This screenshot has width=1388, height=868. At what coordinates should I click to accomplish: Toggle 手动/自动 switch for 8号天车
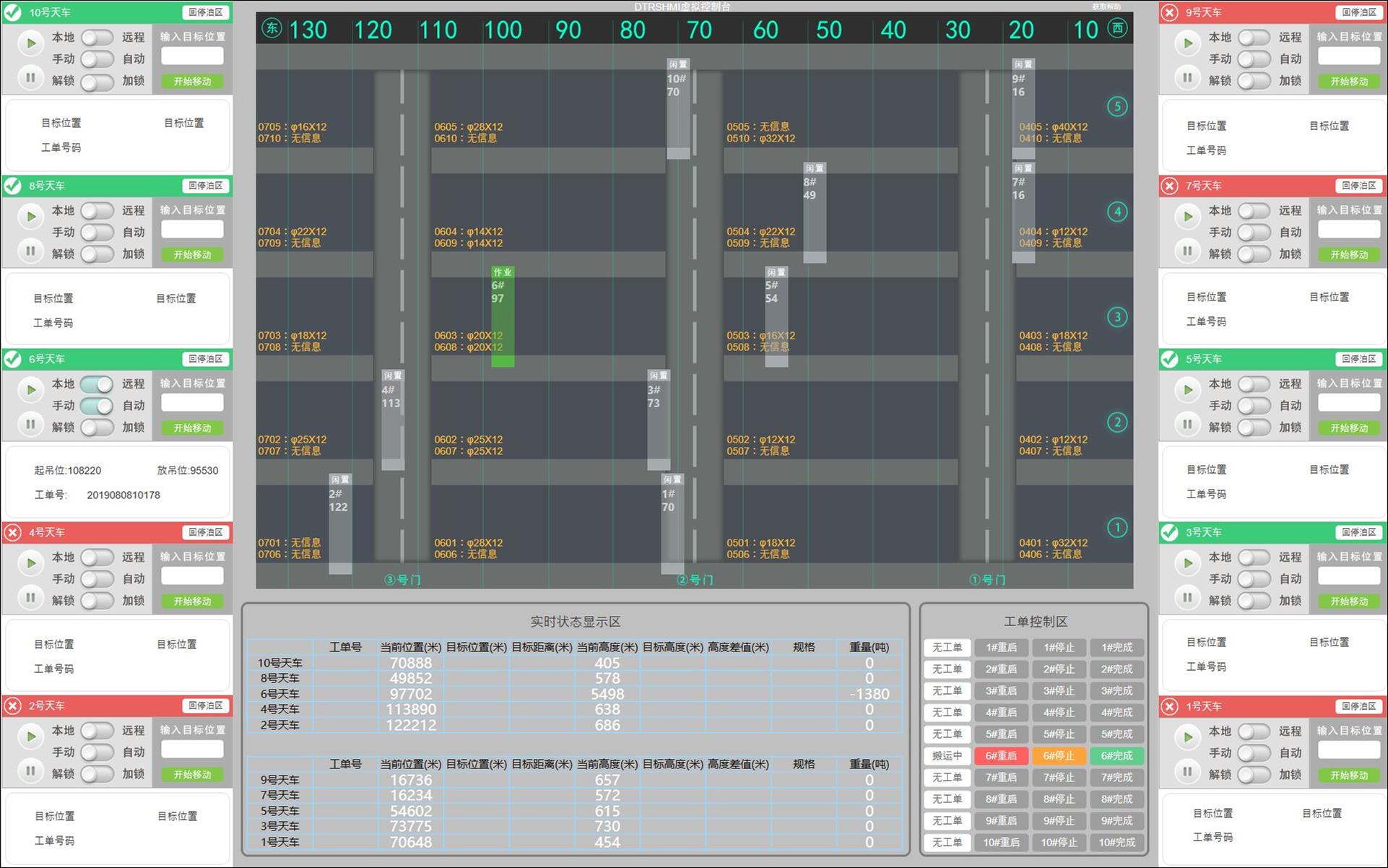pos(97,232)
